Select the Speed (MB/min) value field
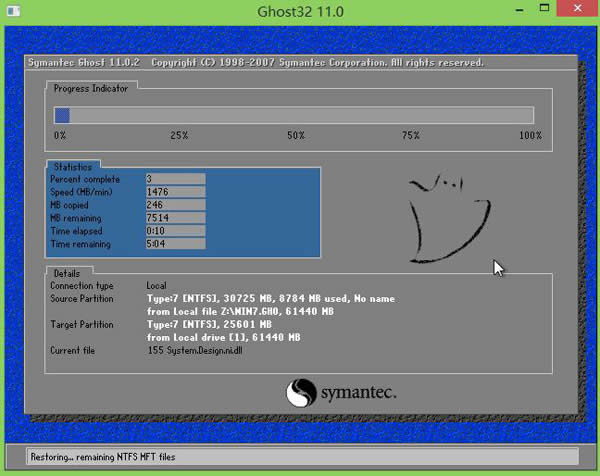The width and height of the screenshot is (600, 476). [x=175, y=191]
